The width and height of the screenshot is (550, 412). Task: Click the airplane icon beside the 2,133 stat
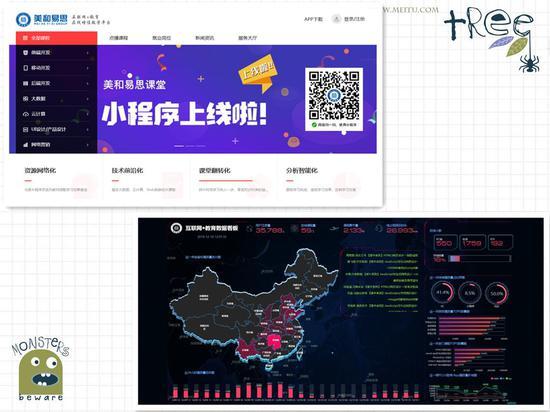click(x=335, y=229)
